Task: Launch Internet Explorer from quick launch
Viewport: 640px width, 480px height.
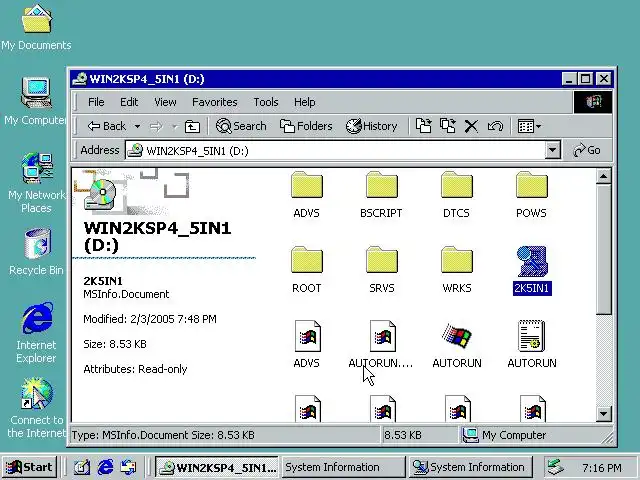Action: pos(105,467)
